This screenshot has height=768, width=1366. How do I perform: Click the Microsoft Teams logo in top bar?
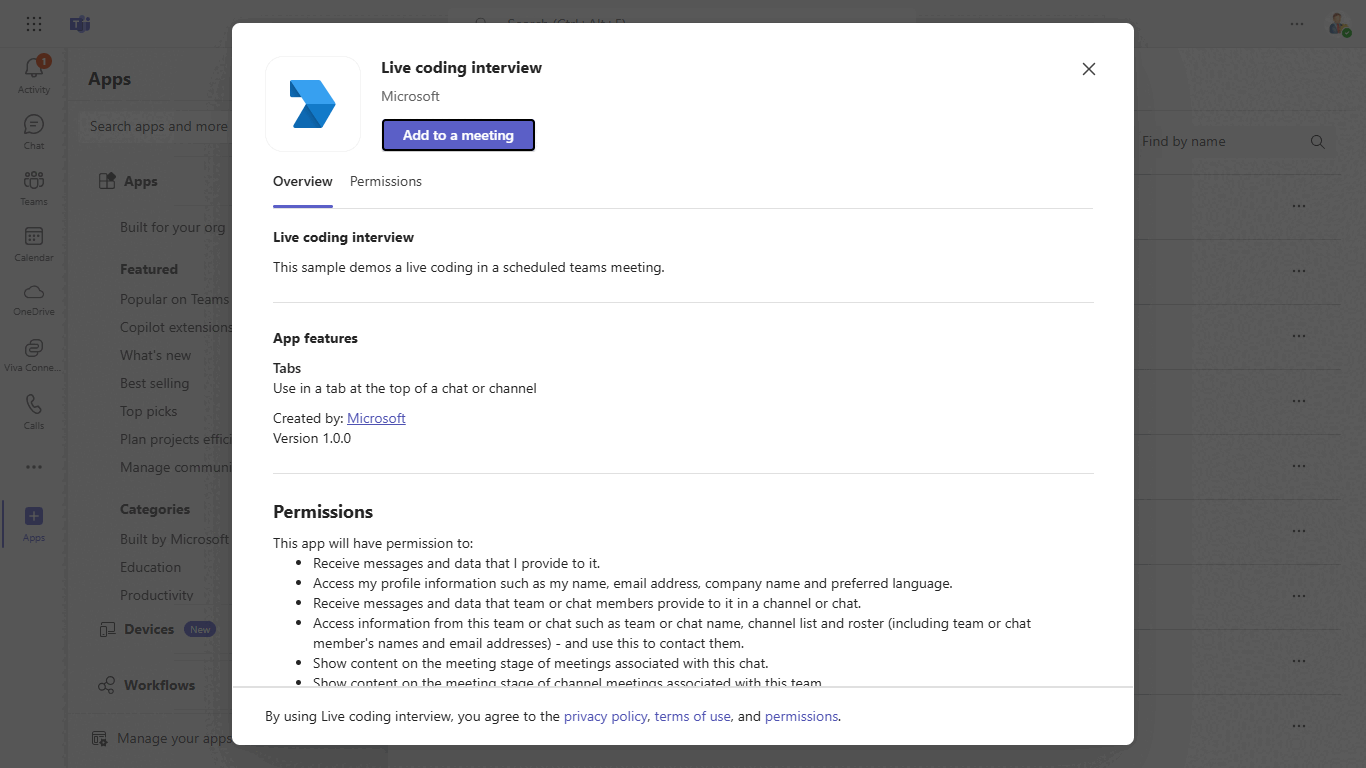(79, 23)
